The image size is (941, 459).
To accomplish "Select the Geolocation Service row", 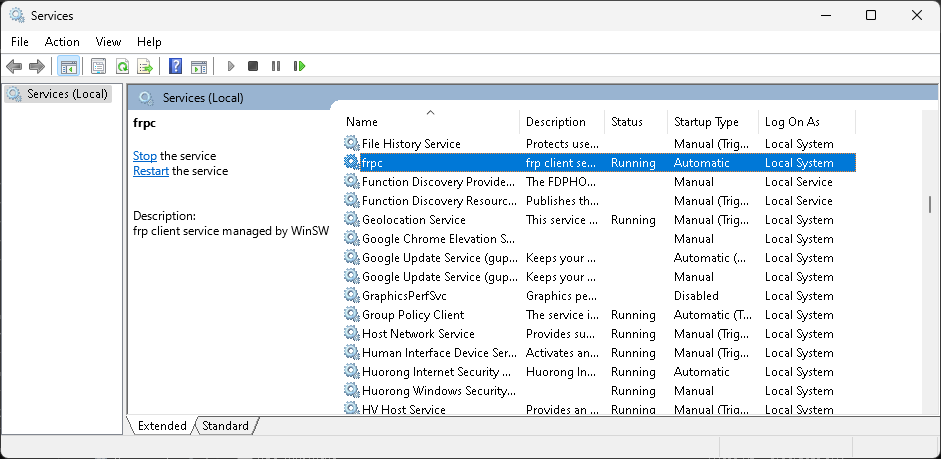I will pos(413,220).
